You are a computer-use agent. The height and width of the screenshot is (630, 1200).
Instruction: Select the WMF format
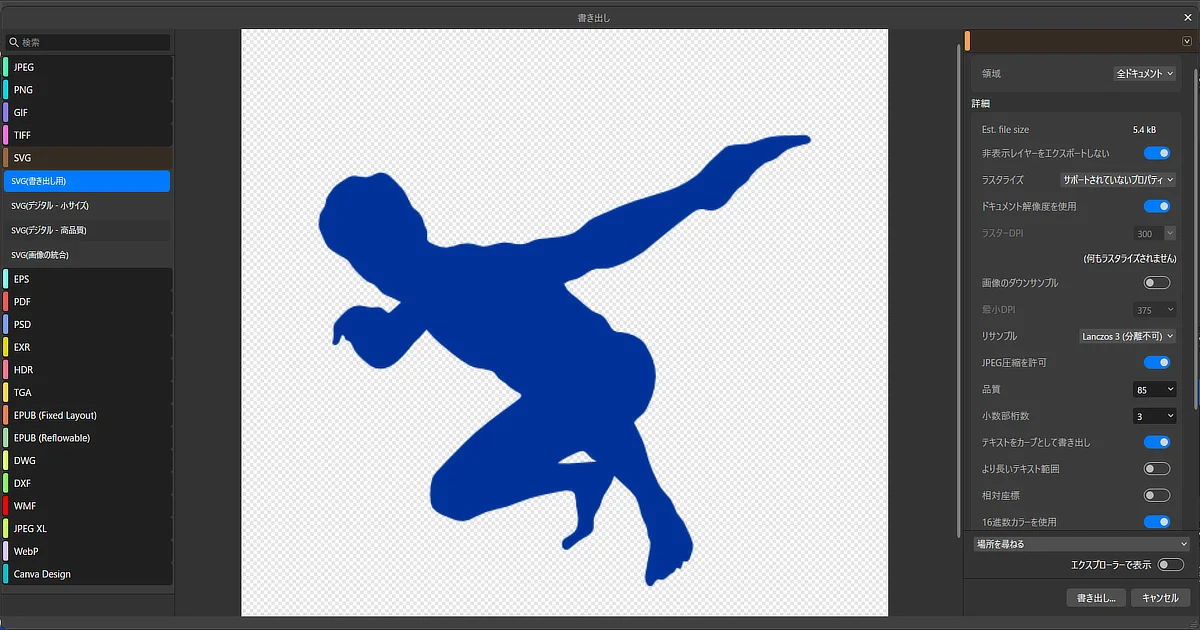(87, 506)
